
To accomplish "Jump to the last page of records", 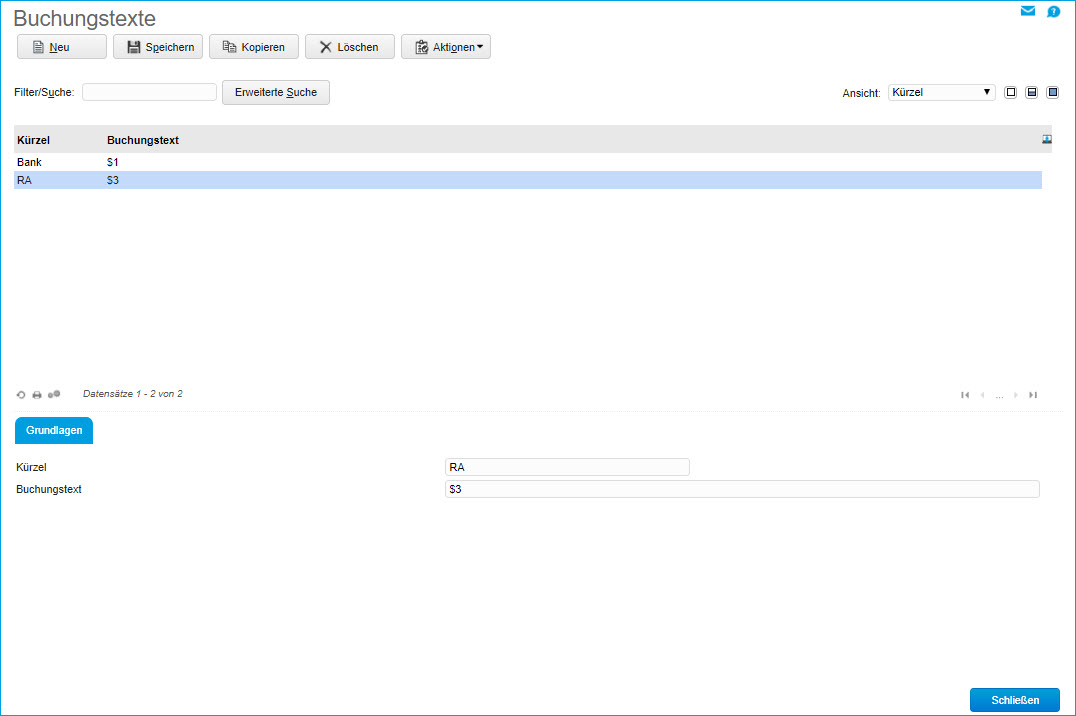I will (x=1033, y=395).
